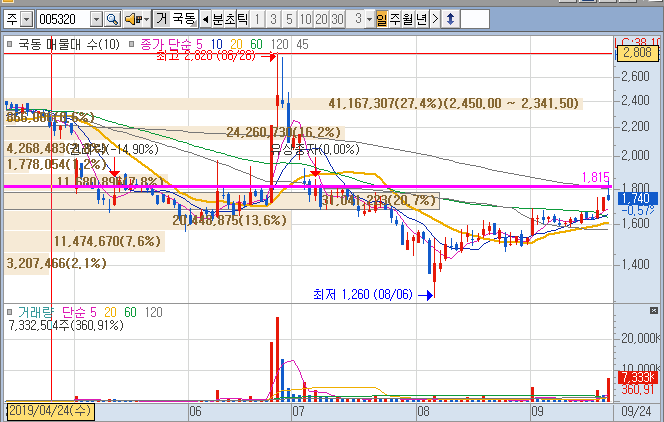Click the magenta 5 moving average label
This screenshot has height=422, width=664.
pyautogui.click(x=199, y=44)
